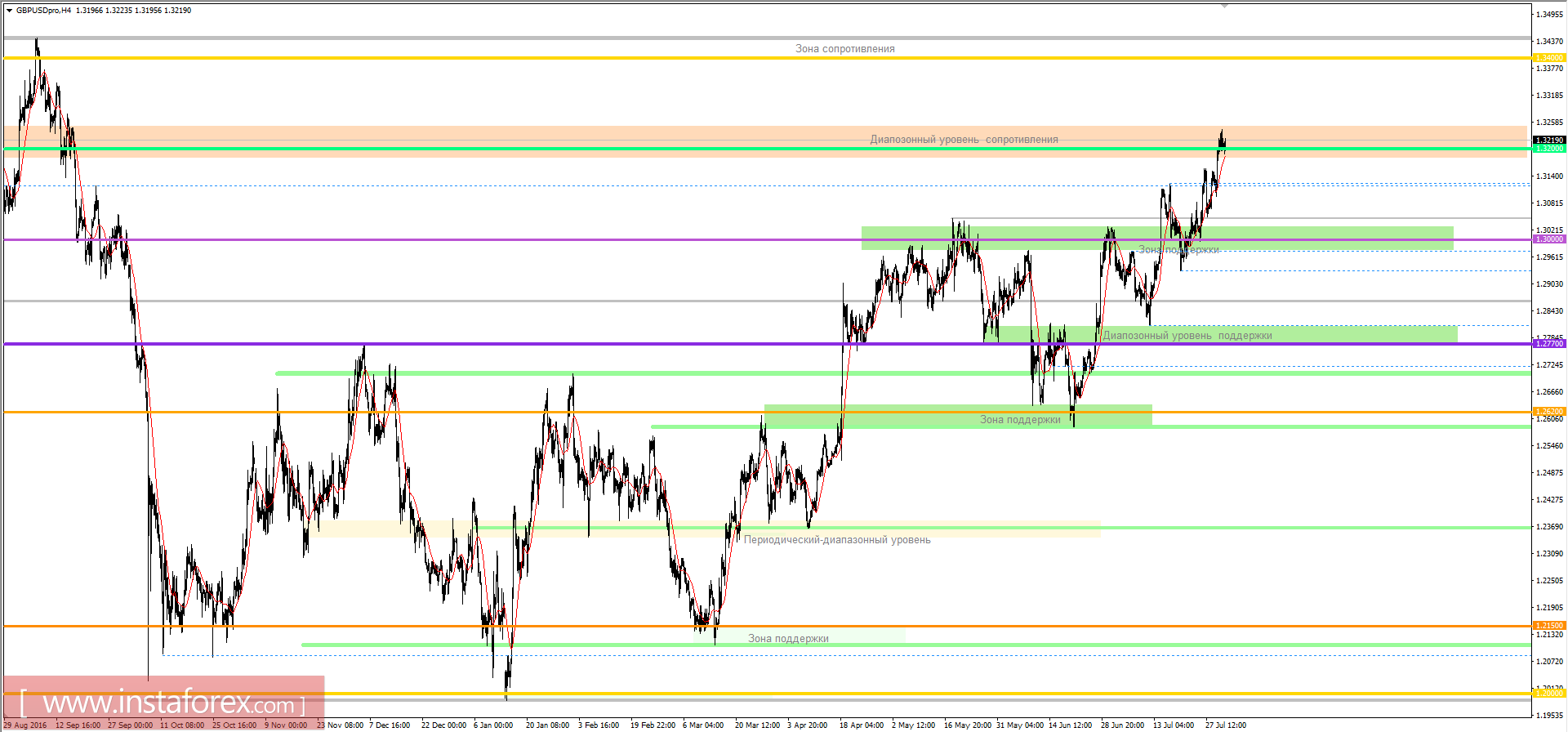Click the GBPUSDpro,H4 chart title text
1568x732 pixels.
[43, 11]
